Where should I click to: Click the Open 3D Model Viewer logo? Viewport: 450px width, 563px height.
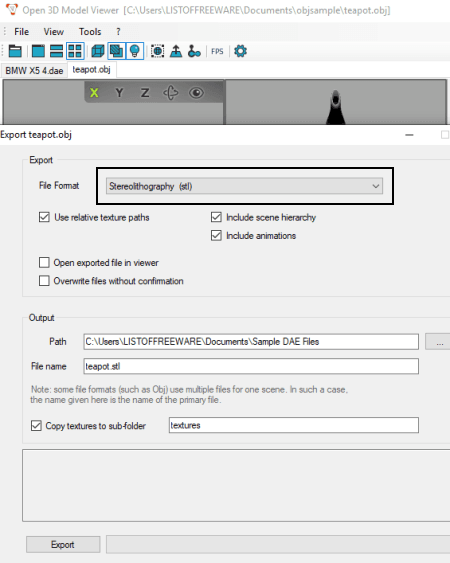click(12, 9)
